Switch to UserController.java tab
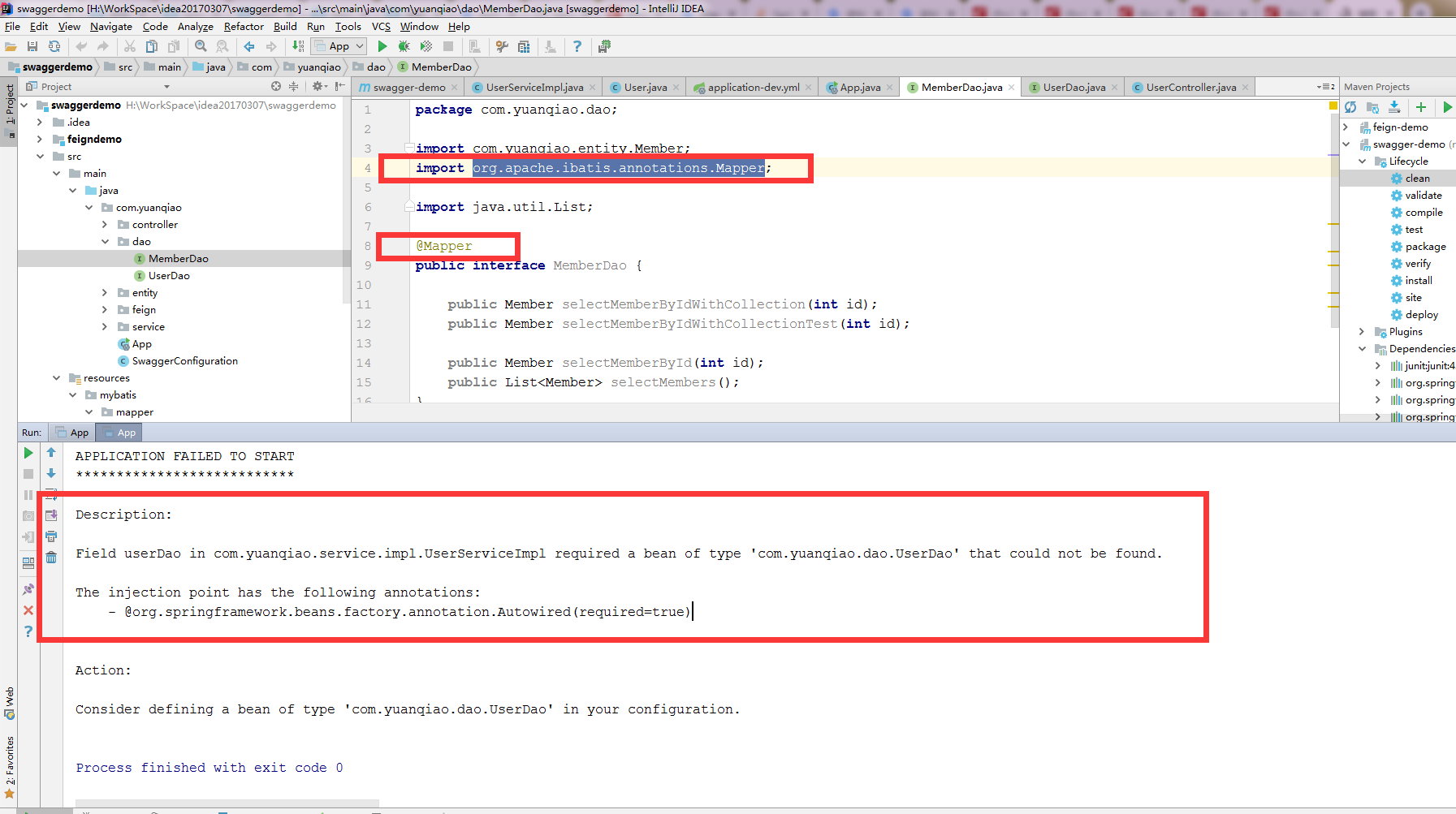This screenshot has width=1456, height=814. 1191,88
